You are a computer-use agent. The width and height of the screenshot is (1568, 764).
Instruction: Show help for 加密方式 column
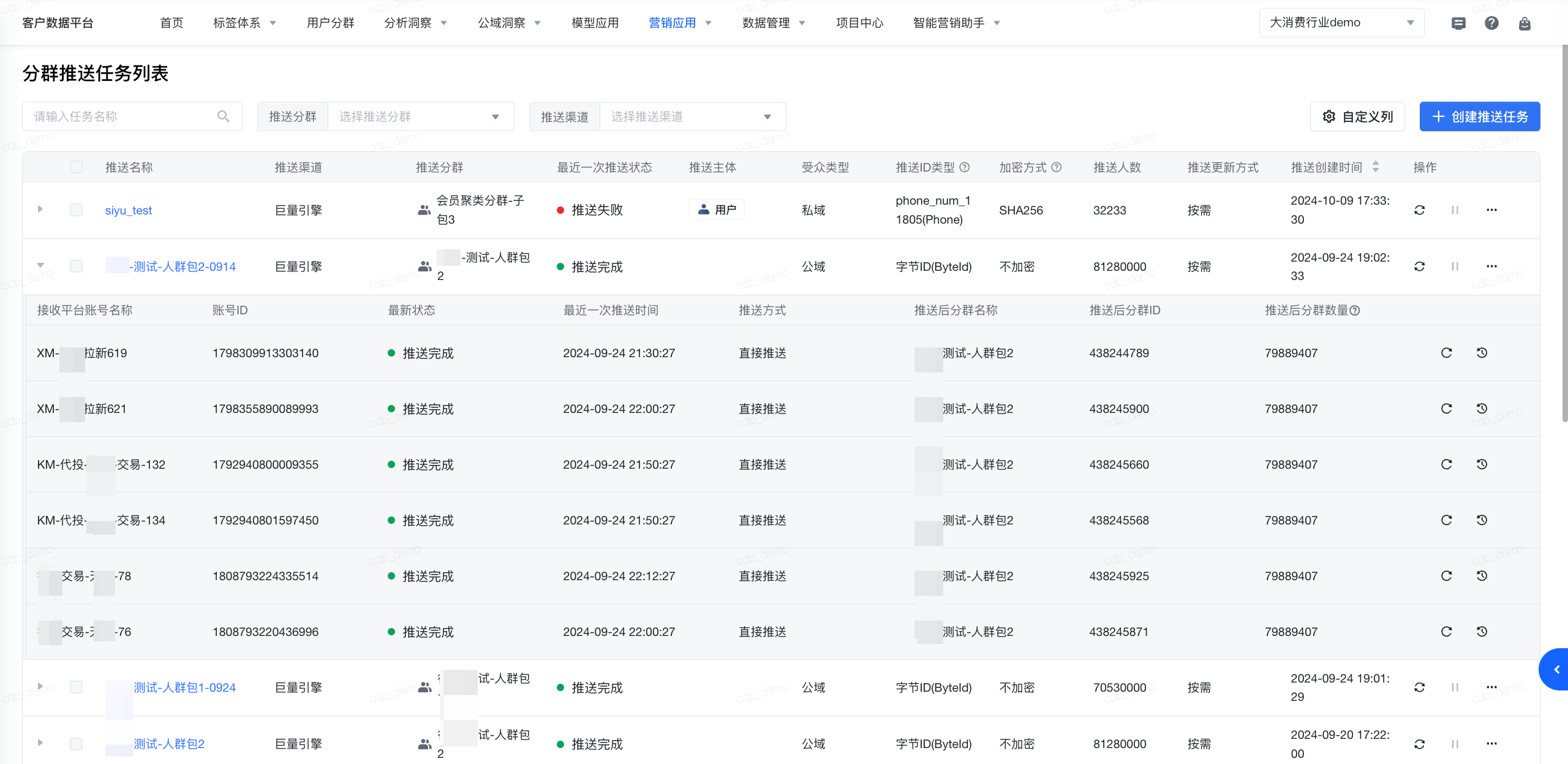coord(1056,167)
